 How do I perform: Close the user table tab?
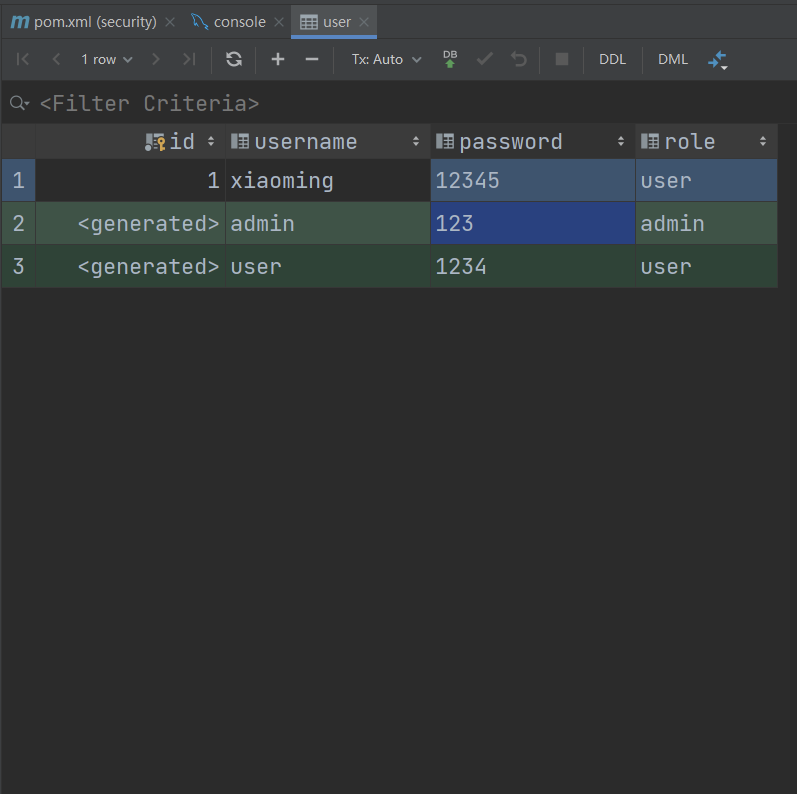point(364,22)
